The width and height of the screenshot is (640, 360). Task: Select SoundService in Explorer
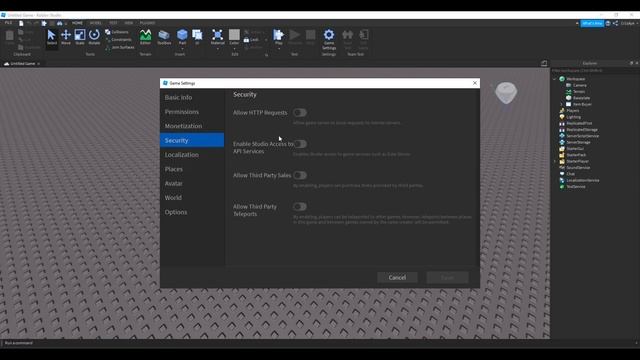575,168
